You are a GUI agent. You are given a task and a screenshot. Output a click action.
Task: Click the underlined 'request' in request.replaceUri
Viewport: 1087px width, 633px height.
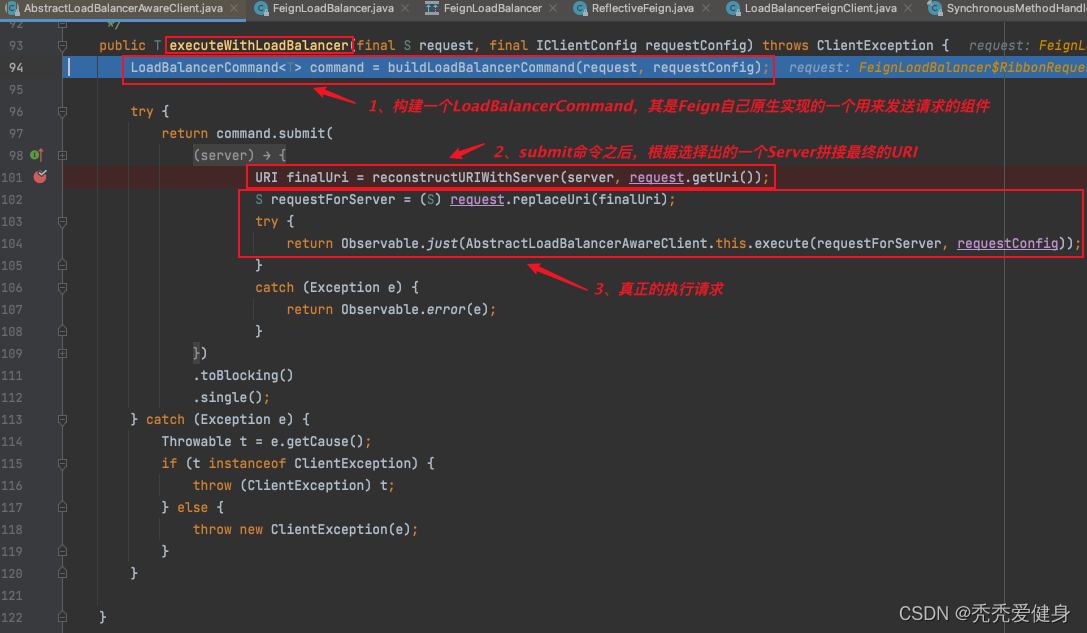pyautogui.click(x=477, y=200)
